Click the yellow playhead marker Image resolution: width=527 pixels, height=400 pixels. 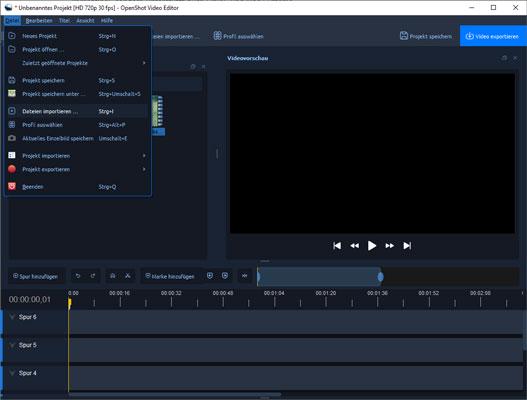[x=70, y=303]
